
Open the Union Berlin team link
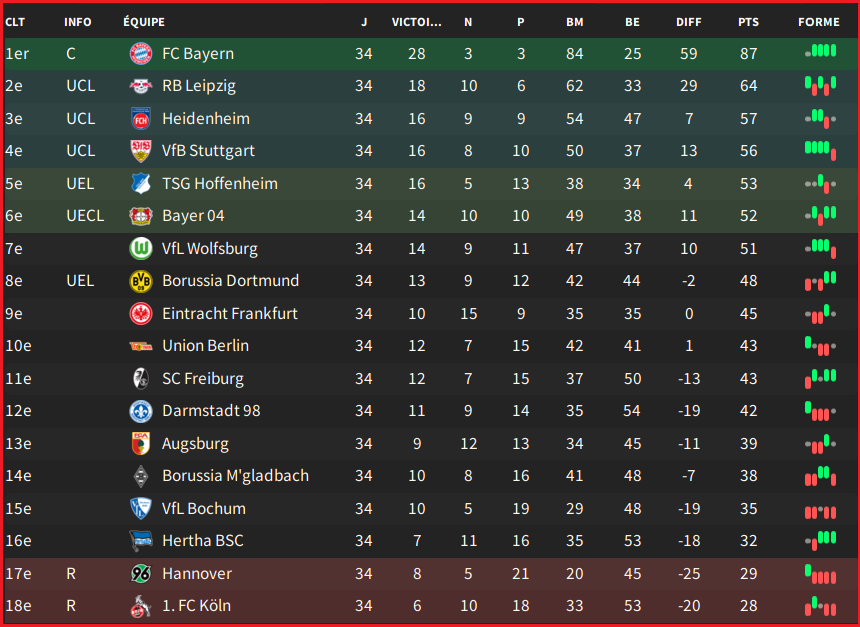click(206, 346)
